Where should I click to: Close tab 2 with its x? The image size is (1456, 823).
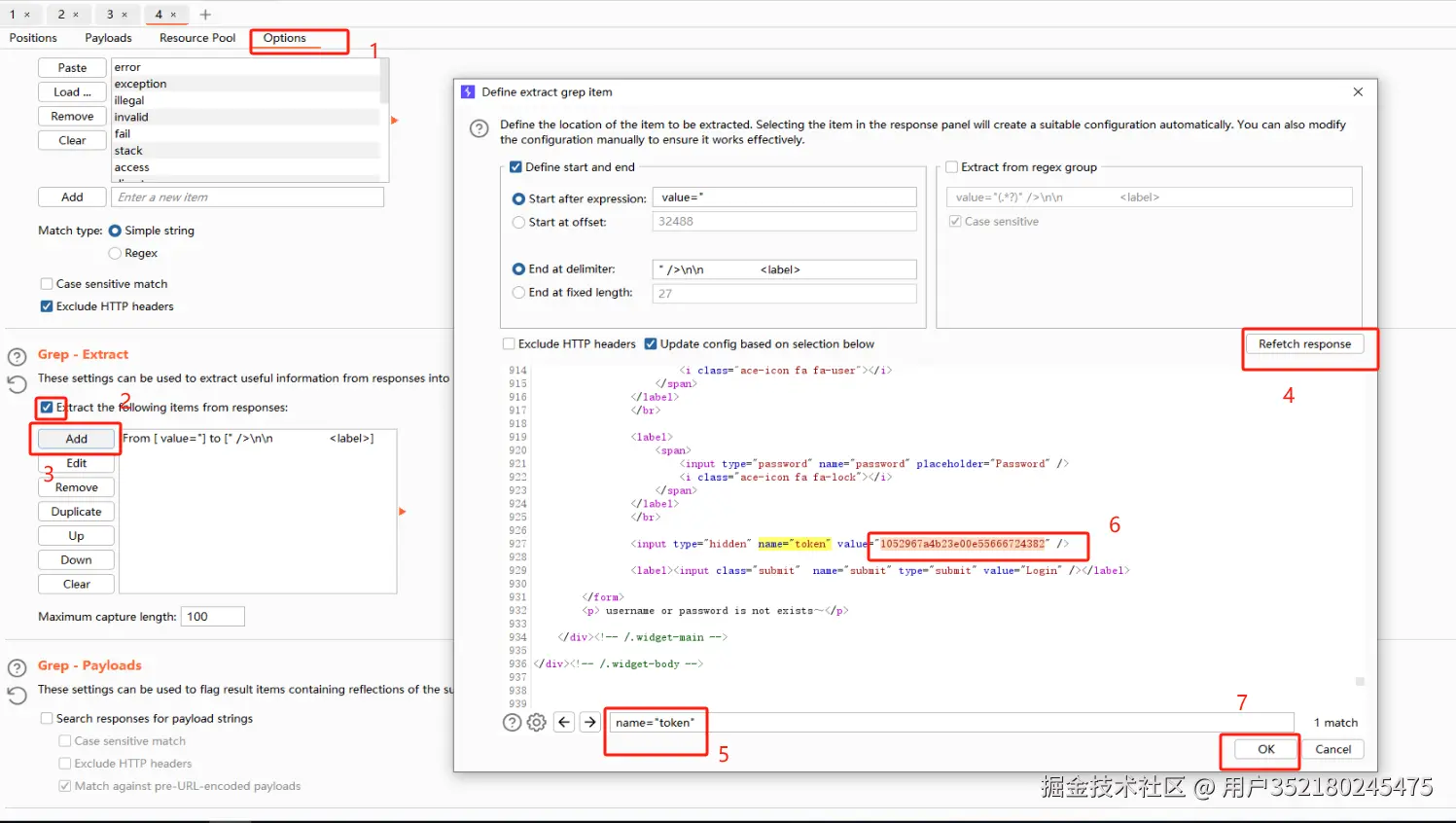click(76, 15)
